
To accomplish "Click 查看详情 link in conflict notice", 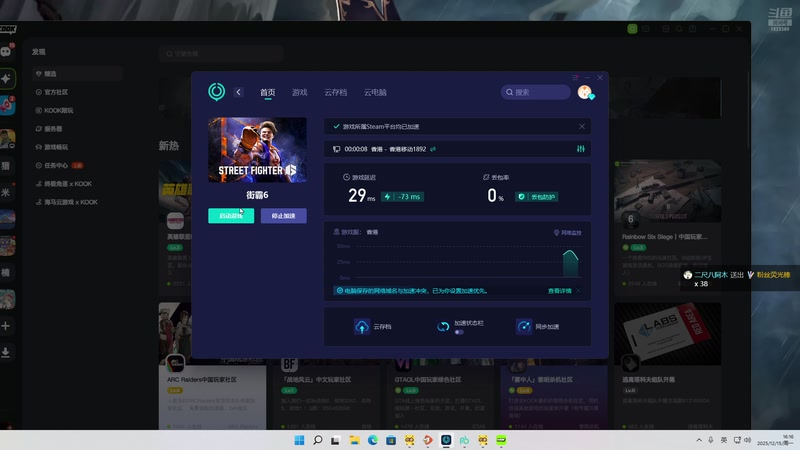I will coord(560,291).
